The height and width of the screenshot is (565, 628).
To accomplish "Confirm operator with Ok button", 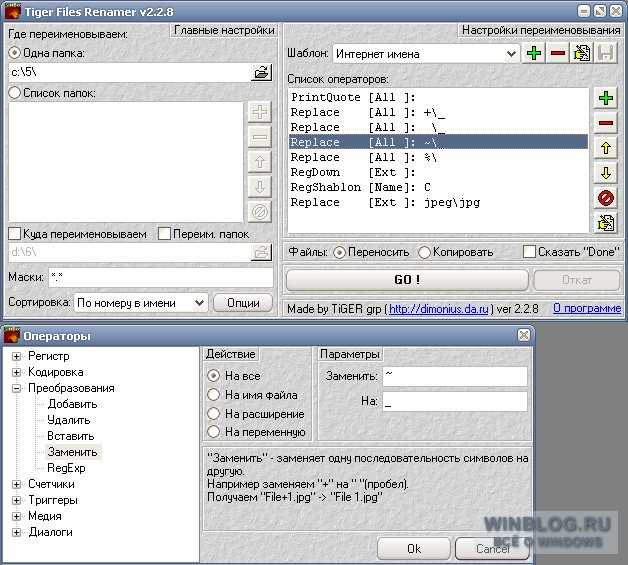I will pos(414,549).
